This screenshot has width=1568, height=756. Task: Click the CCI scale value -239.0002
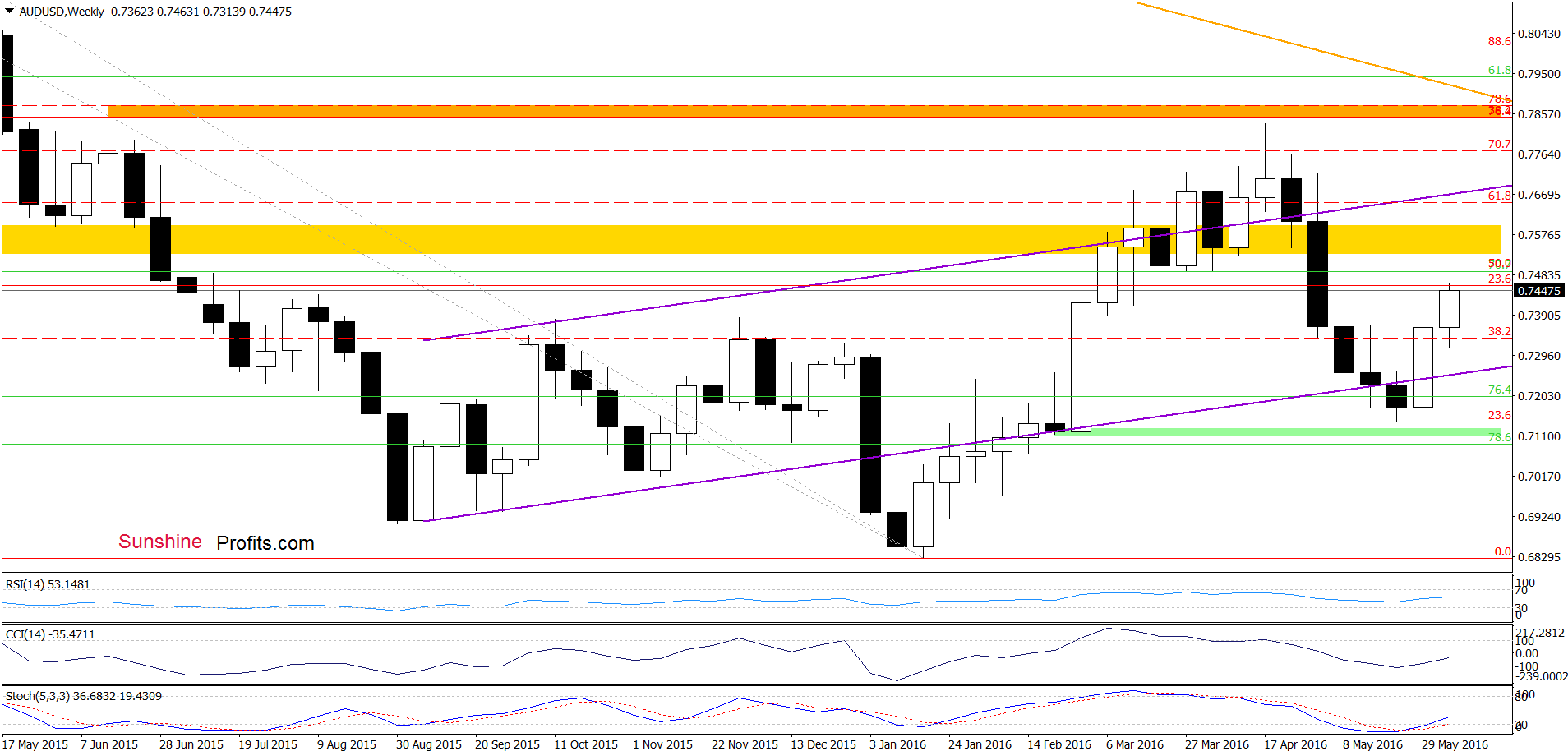(1542, 676)
